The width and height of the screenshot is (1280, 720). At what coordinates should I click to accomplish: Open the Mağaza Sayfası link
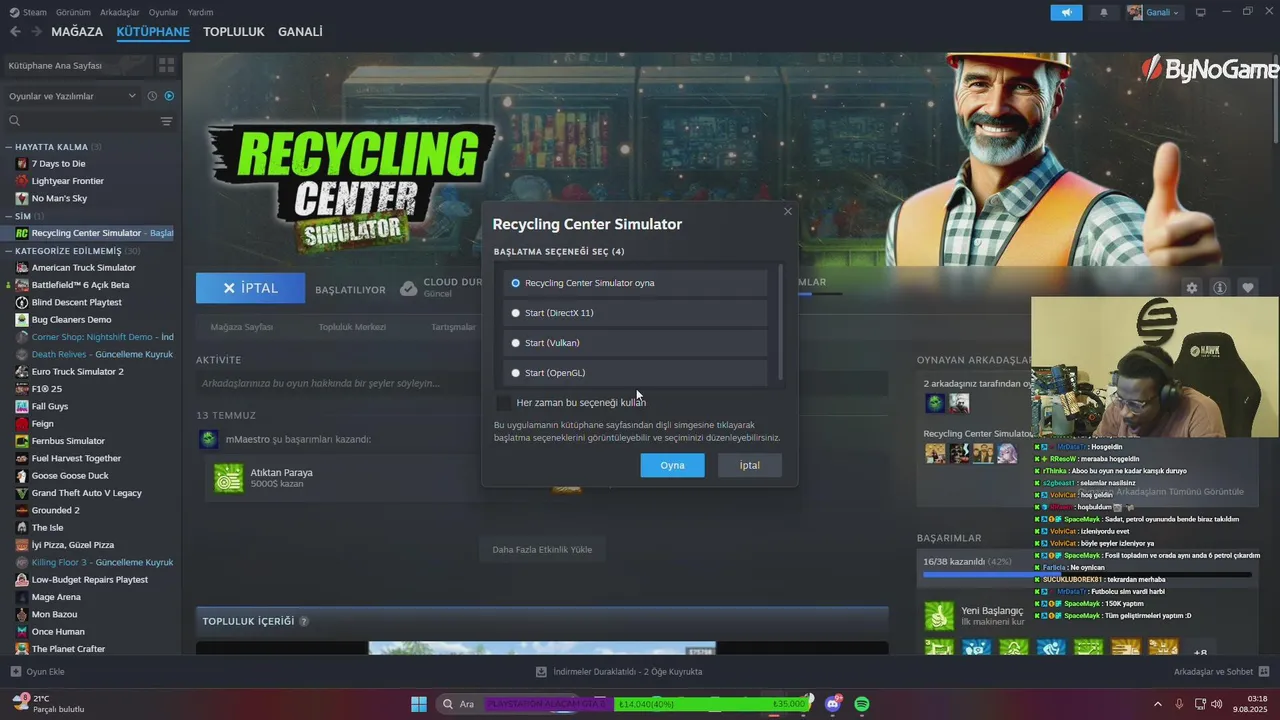(241, 327)
